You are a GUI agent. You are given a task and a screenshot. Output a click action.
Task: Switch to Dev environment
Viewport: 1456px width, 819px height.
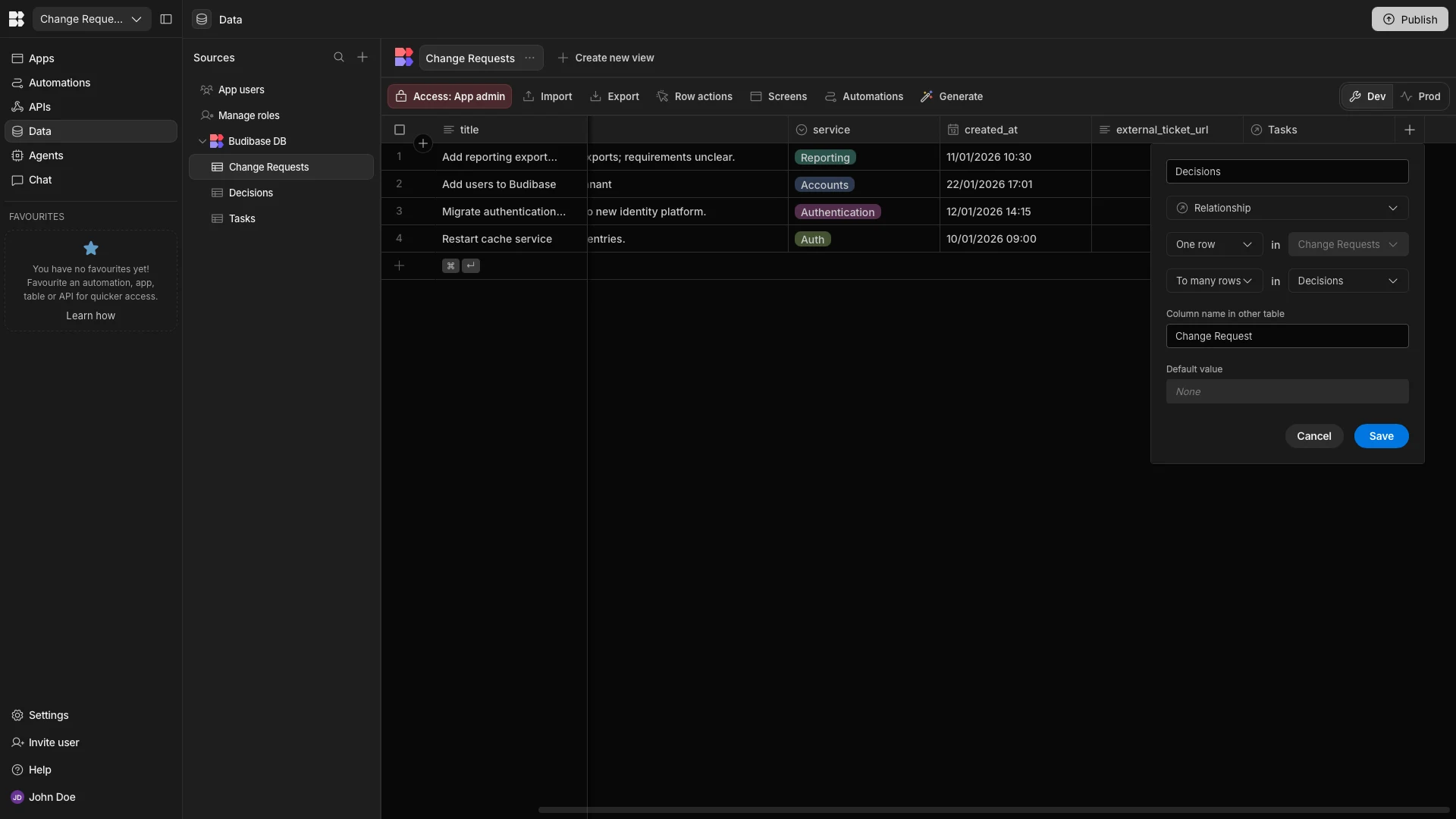tap(1367, 96)
